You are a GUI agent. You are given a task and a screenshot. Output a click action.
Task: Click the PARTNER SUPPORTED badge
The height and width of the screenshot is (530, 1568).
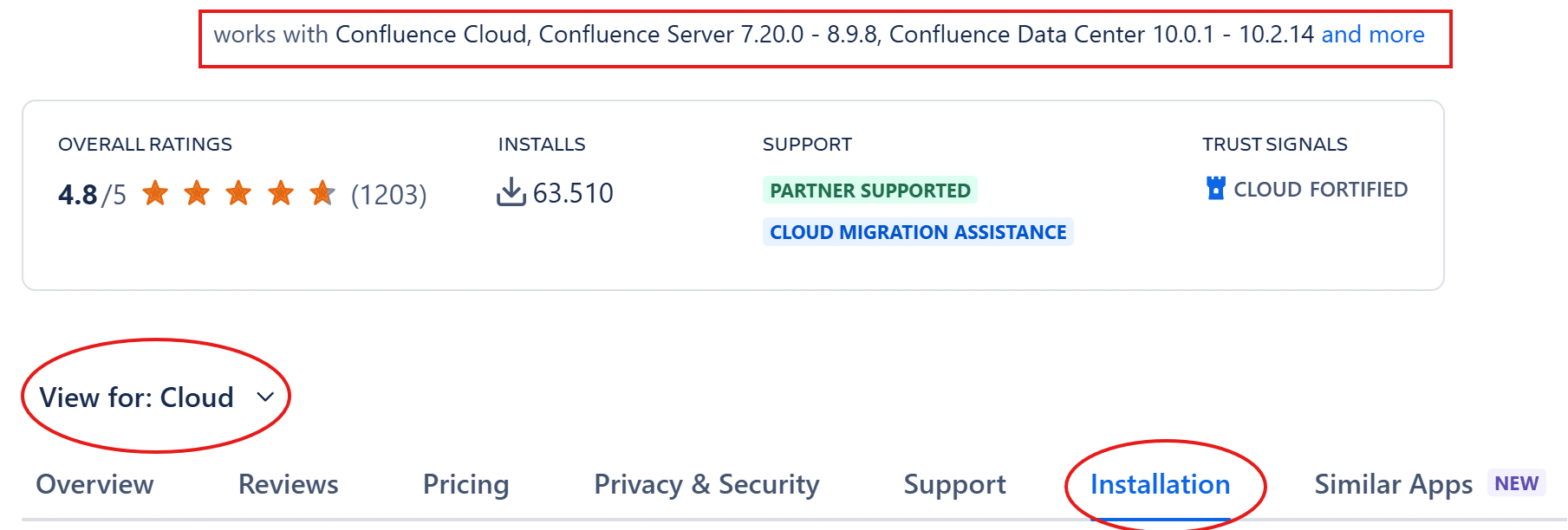click(x=870, y=191)
